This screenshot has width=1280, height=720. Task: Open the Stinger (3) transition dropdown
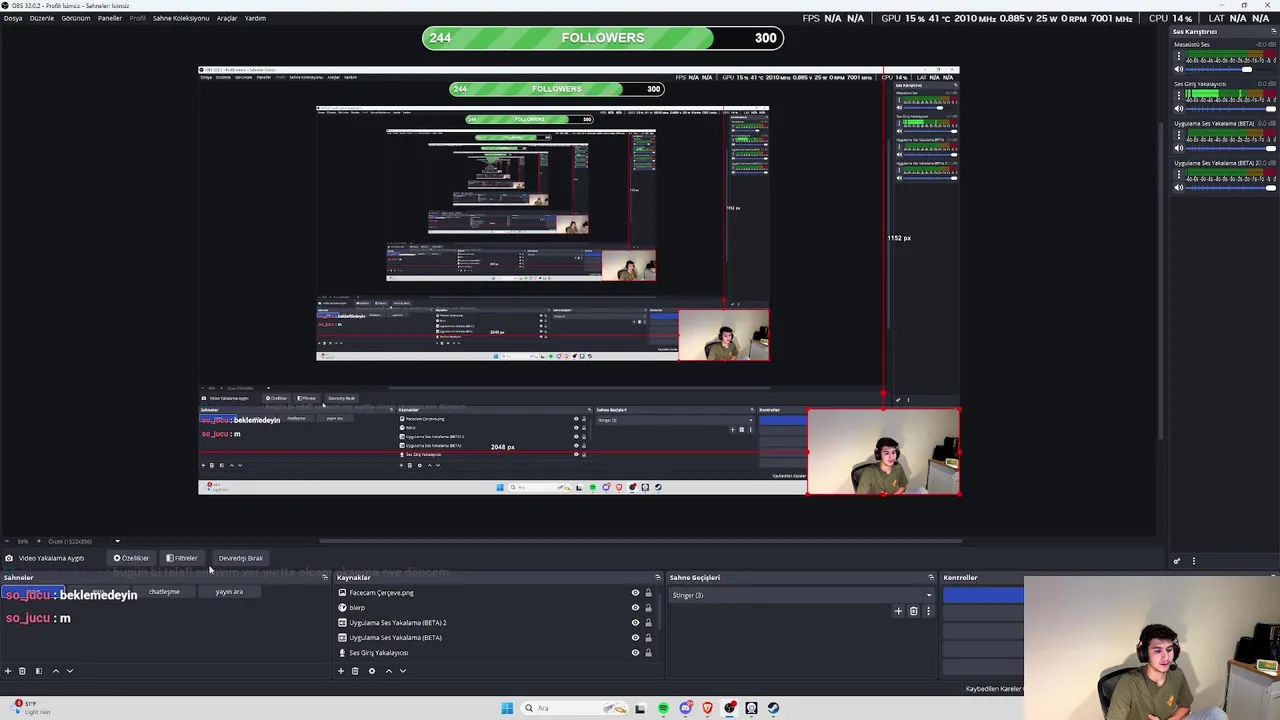(803, 596)
